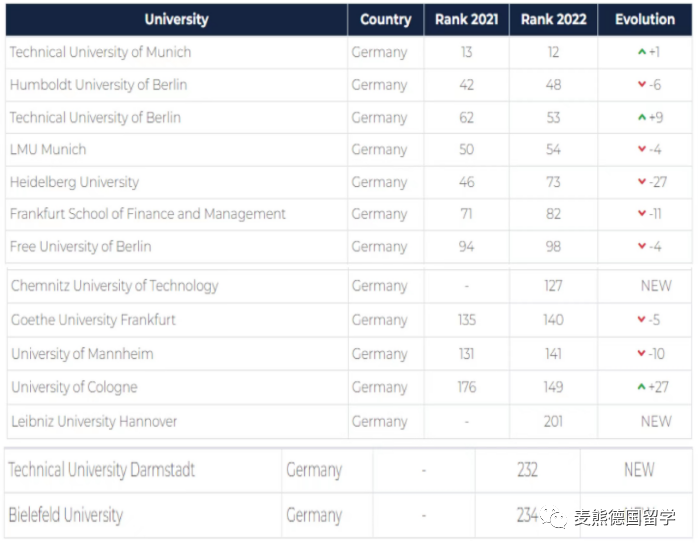This screenshot has width=698, height=549.
Task: Click Rank 2021 value 42
Action: pyautogui.click(x=466, y=85)
